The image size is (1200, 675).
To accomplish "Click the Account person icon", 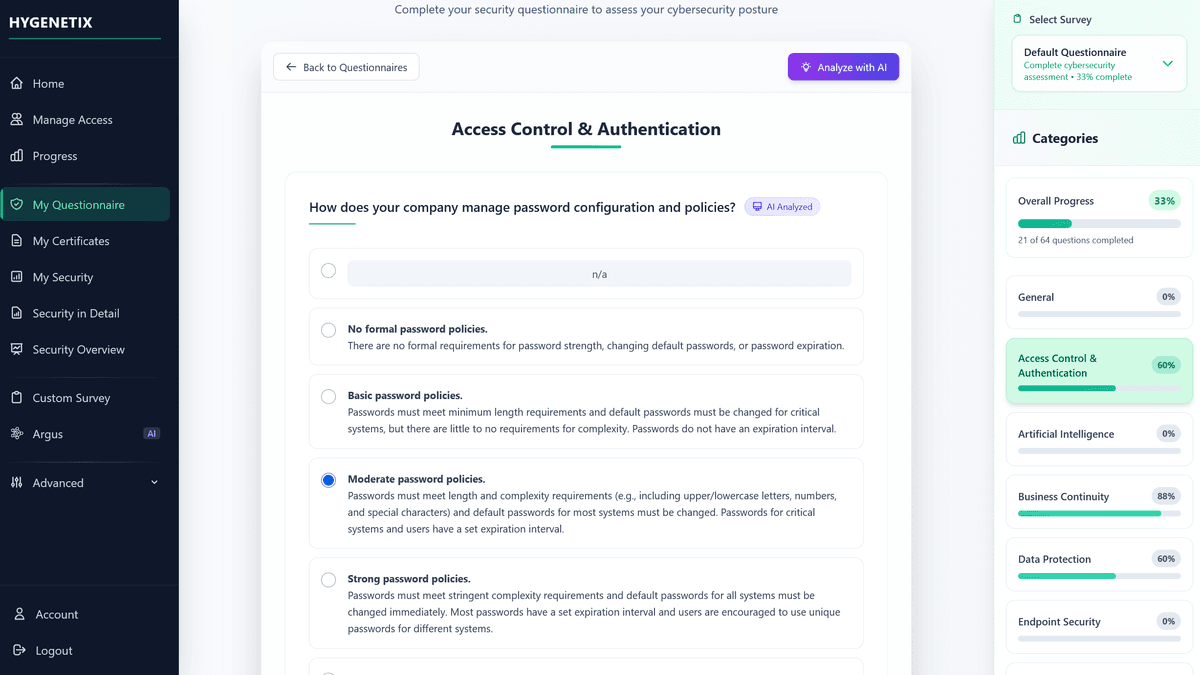I will coord(19,614).
